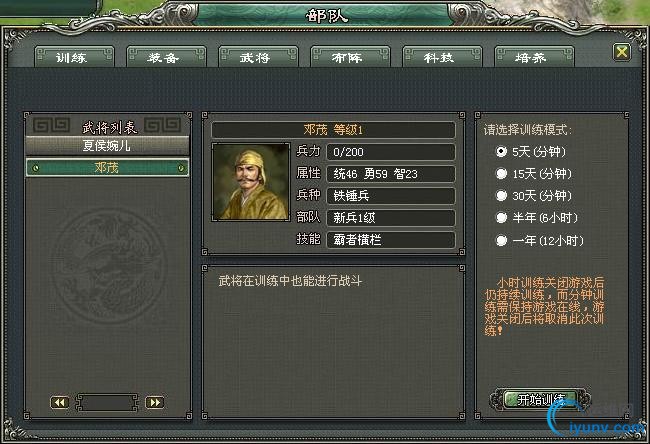Click the page number field between arrows
The height and width of the screenshot is (444, 650).
coord(107,403)
